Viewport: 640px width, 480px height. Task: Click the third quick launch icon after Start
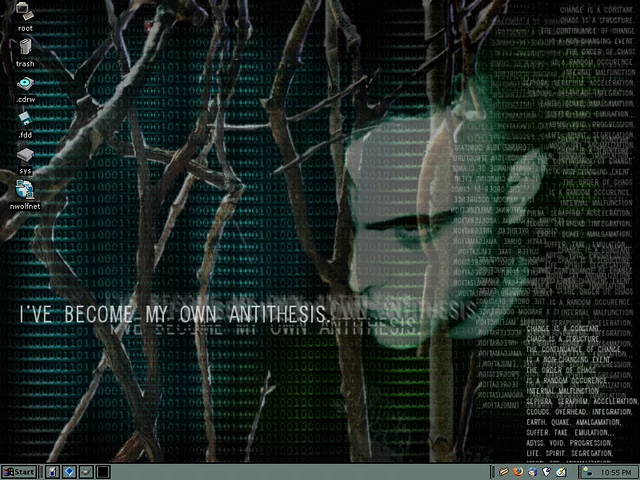86,472
